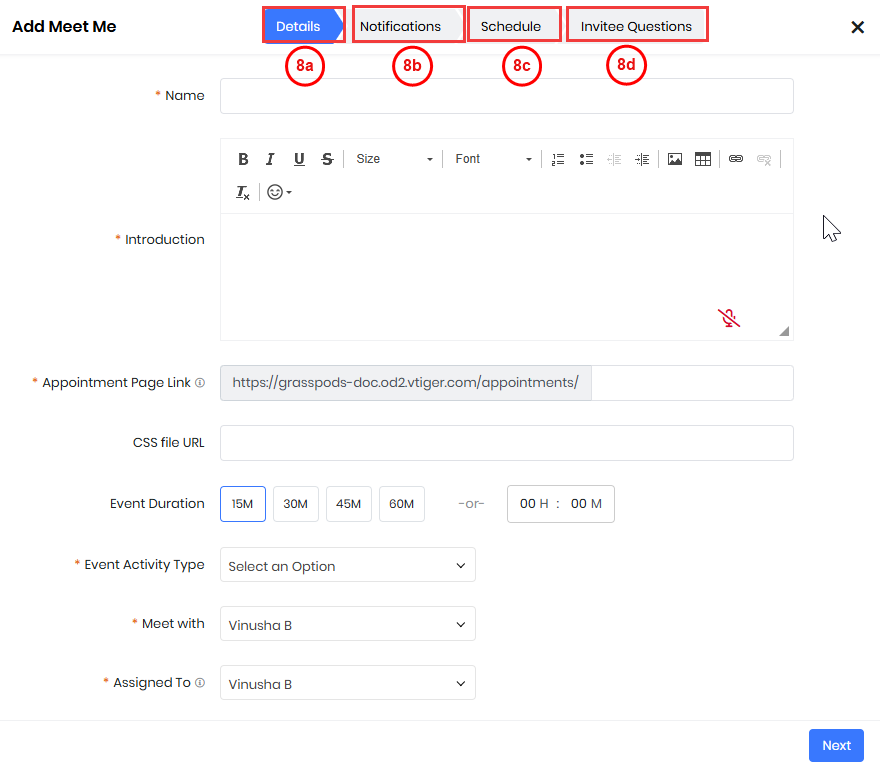Set event duration to 60M
This screenshot has width=880, height=767.
pos(402,504)
